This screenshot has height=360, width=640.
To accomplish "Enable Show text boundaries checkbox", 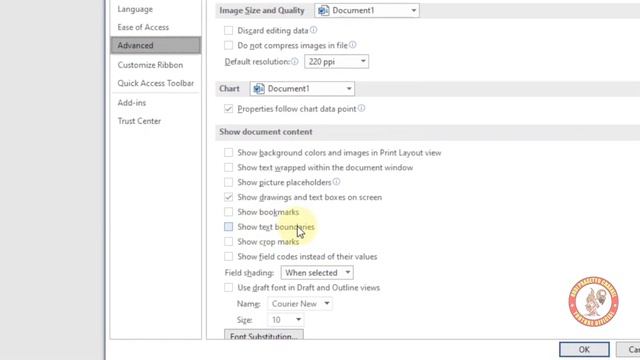I will [x=229, y=227].
